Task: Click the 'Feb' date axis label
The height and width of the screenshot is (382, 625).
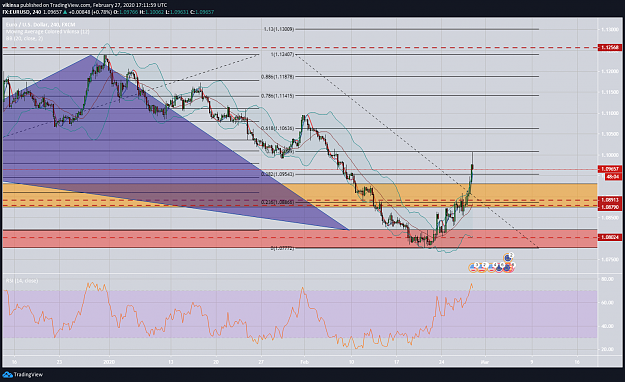Action: 305,362
